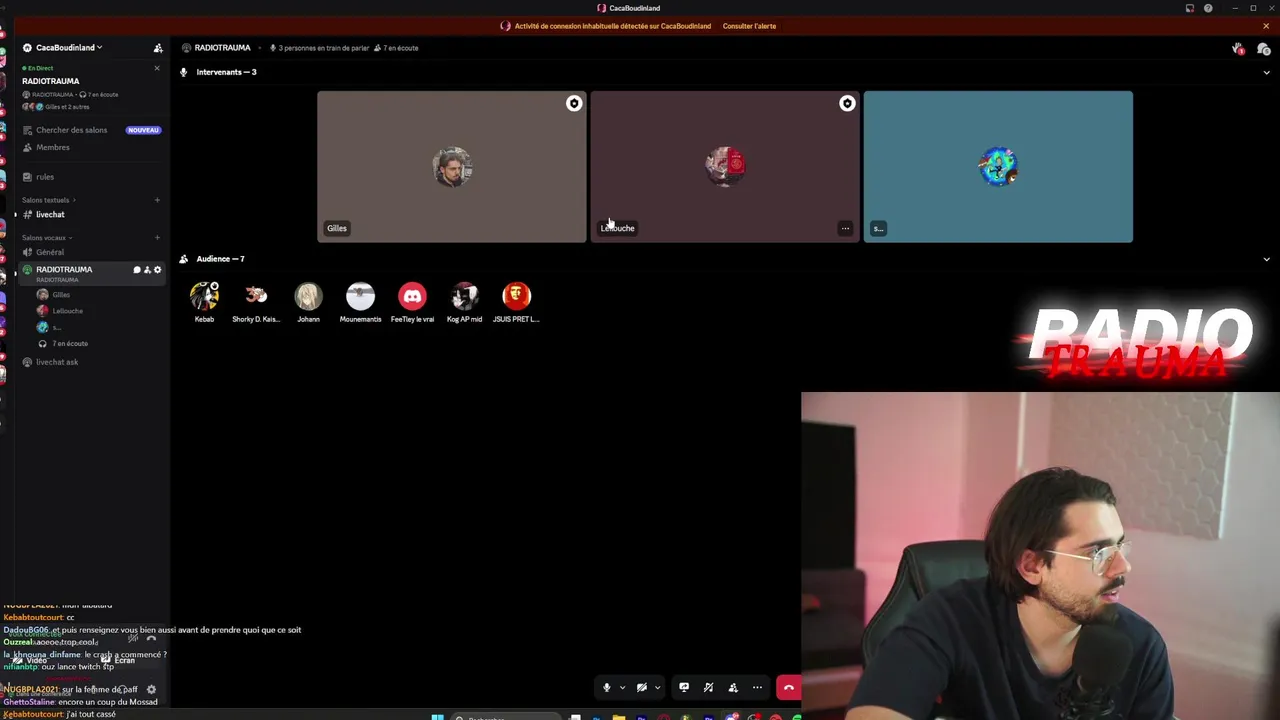Viewport: 1280px width, 720px height.
Task: Toggle the camera on
Action: point(642,688)
